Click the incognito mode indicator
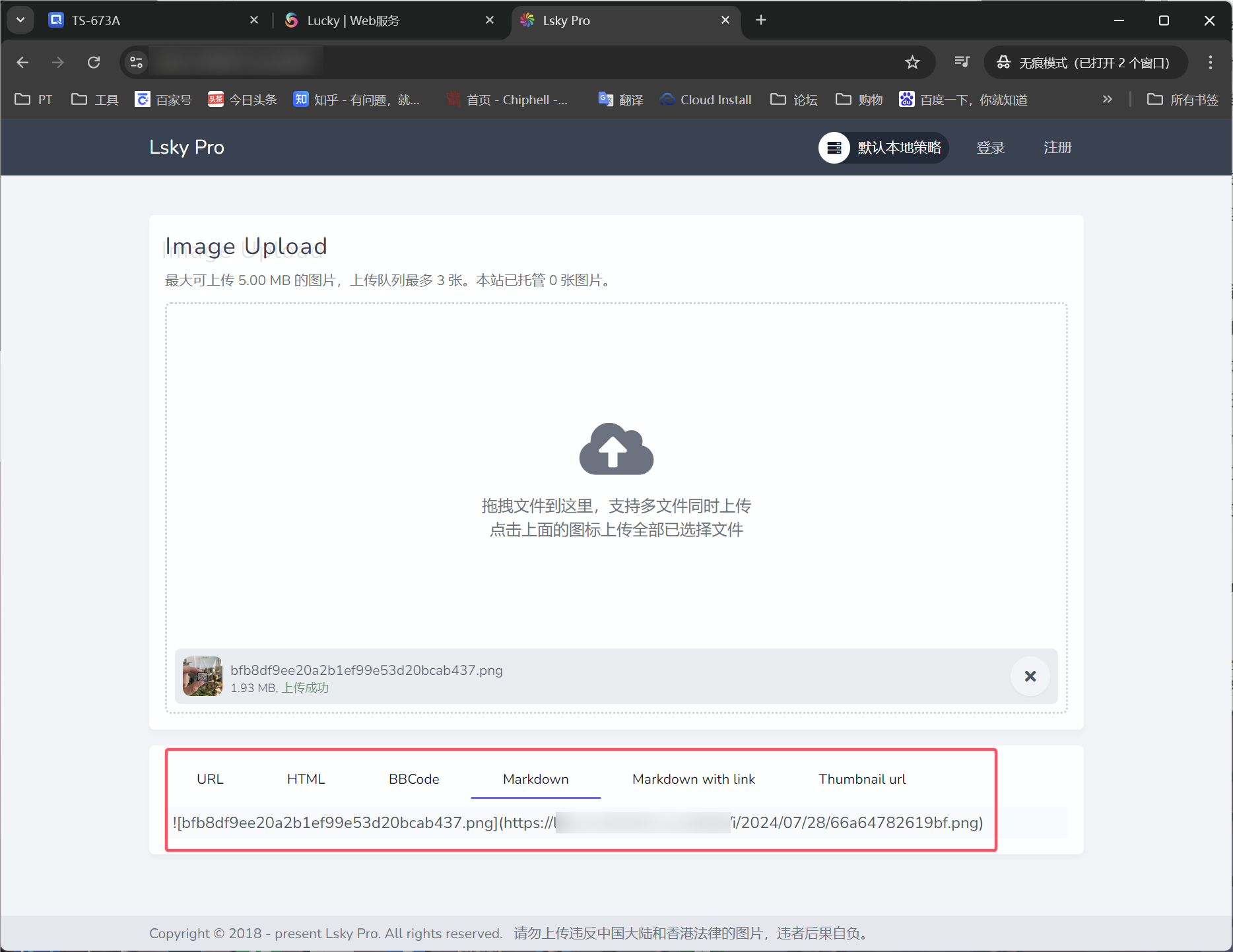This screenshot has width=1233, height=952. [1085, 63]
